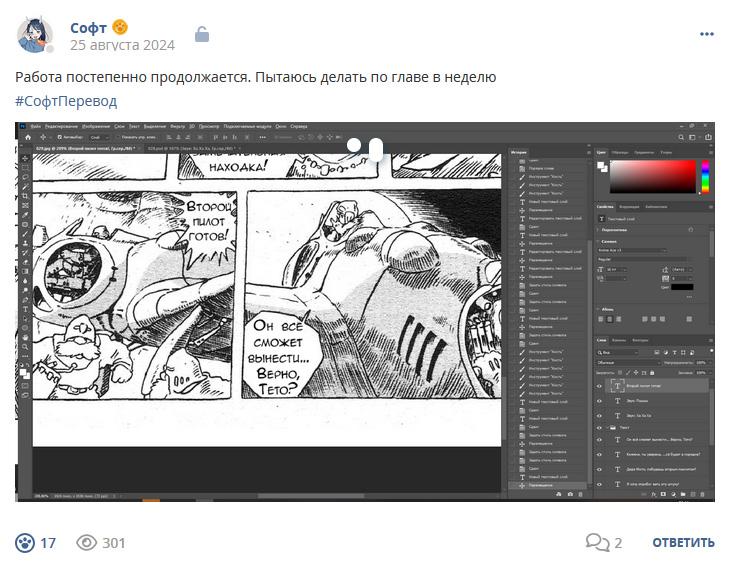Click the history snapshot camera icon
The height and width of the screenshot is (568, 730).
tap(570, 494)
